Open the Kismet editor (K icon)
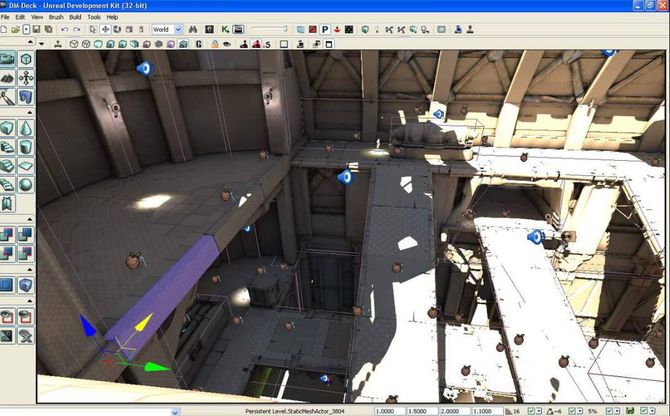 (225, 29)
